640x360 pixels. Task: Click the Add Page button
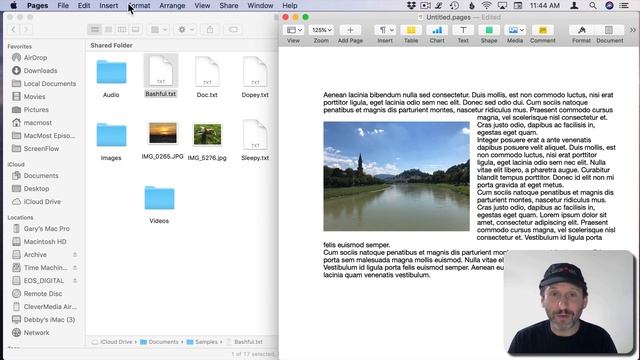point(350,30)
